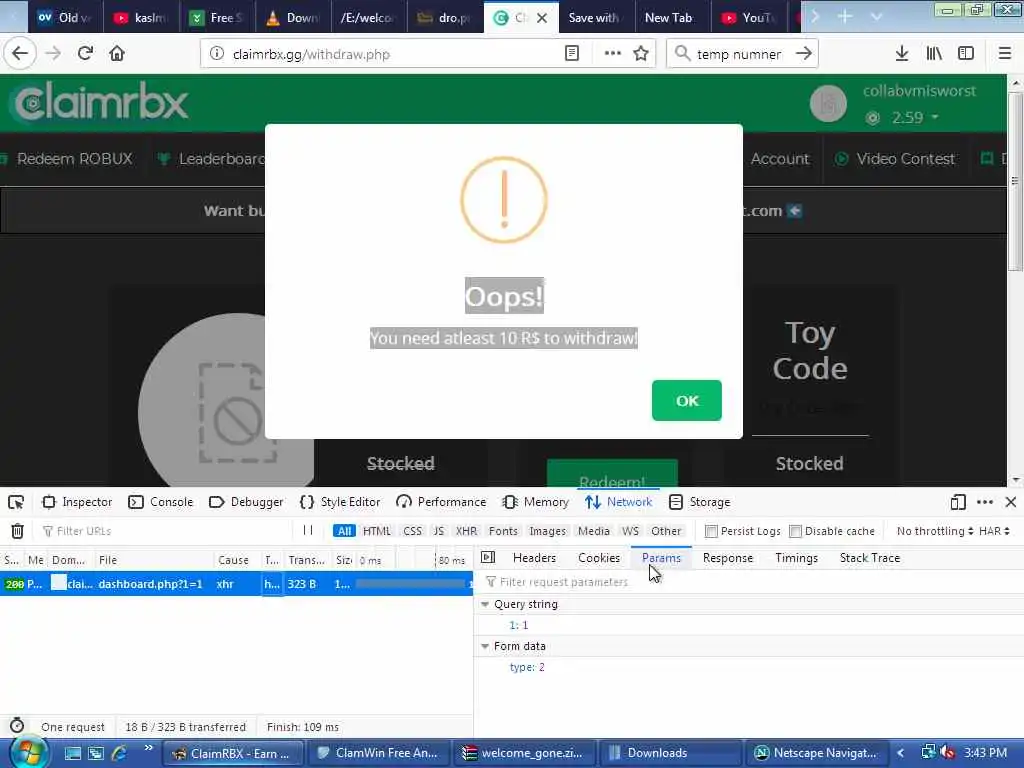Toggle the CSS network filter
The width and height of the screenshot is (1024, 768).
pyautogui.click(x=413, y=531)
